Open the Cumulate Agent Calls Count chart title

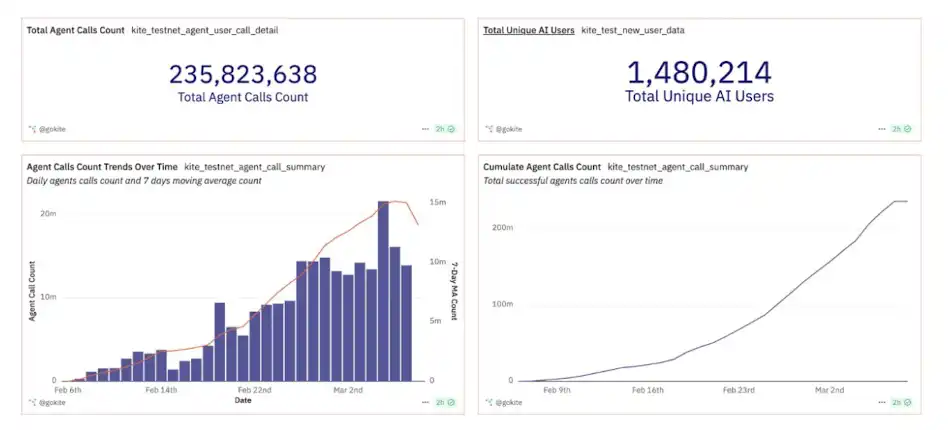pos(541,166)
